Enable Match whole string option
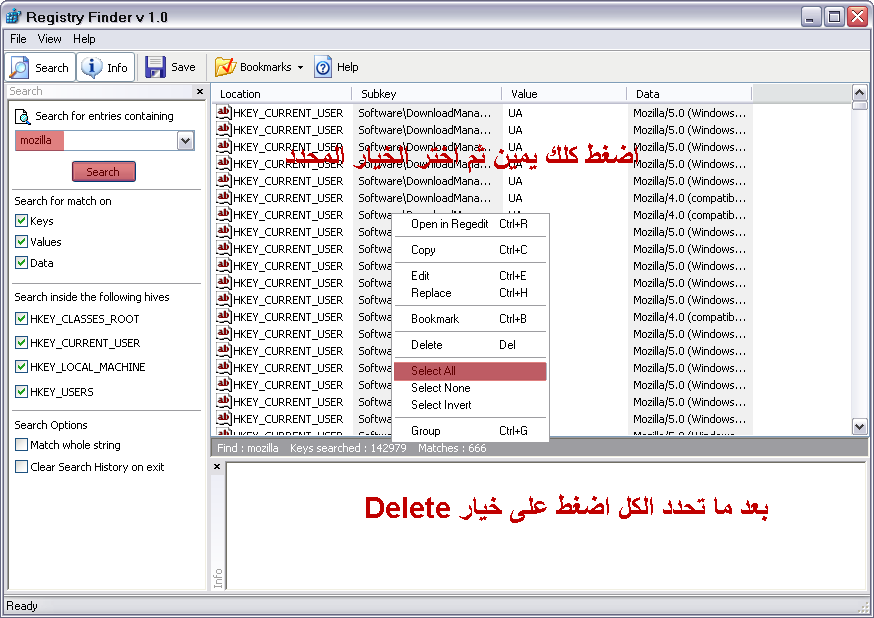 click(21, 445)
